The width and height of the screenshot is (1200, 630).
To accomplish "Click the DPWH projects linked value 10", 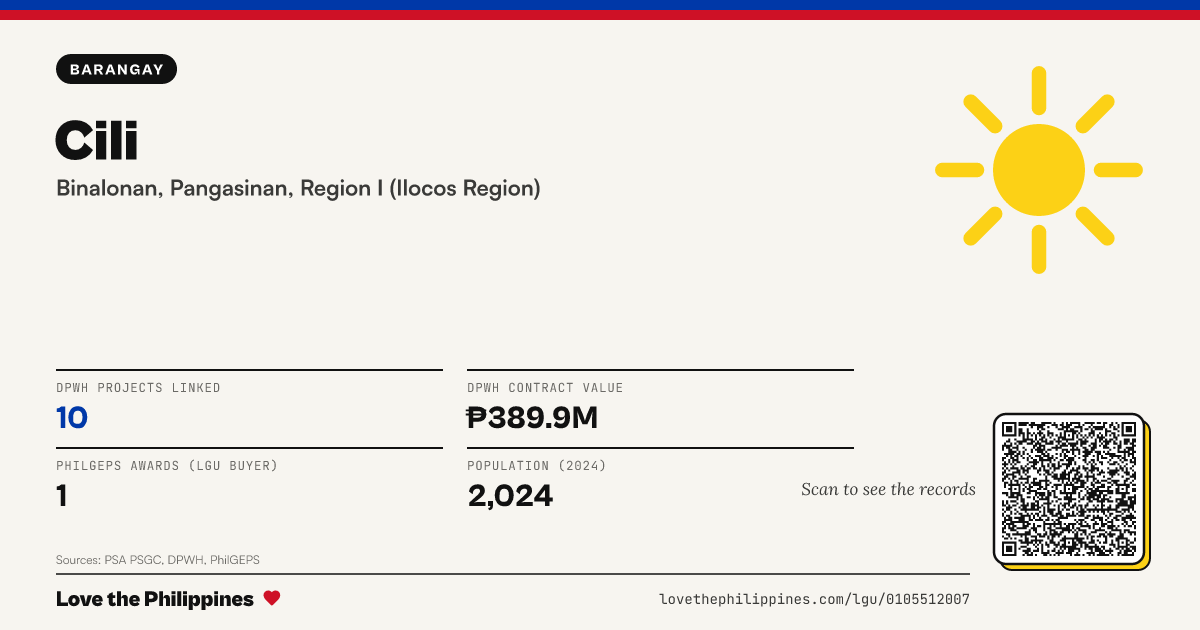I will click(72, 418).
